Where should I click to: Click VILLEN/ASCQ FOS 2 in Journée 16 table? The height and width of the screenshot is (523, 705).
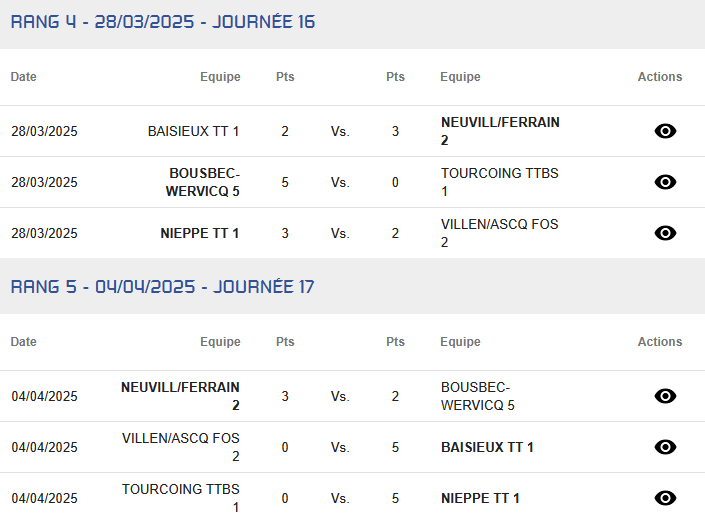pos(500,233)
